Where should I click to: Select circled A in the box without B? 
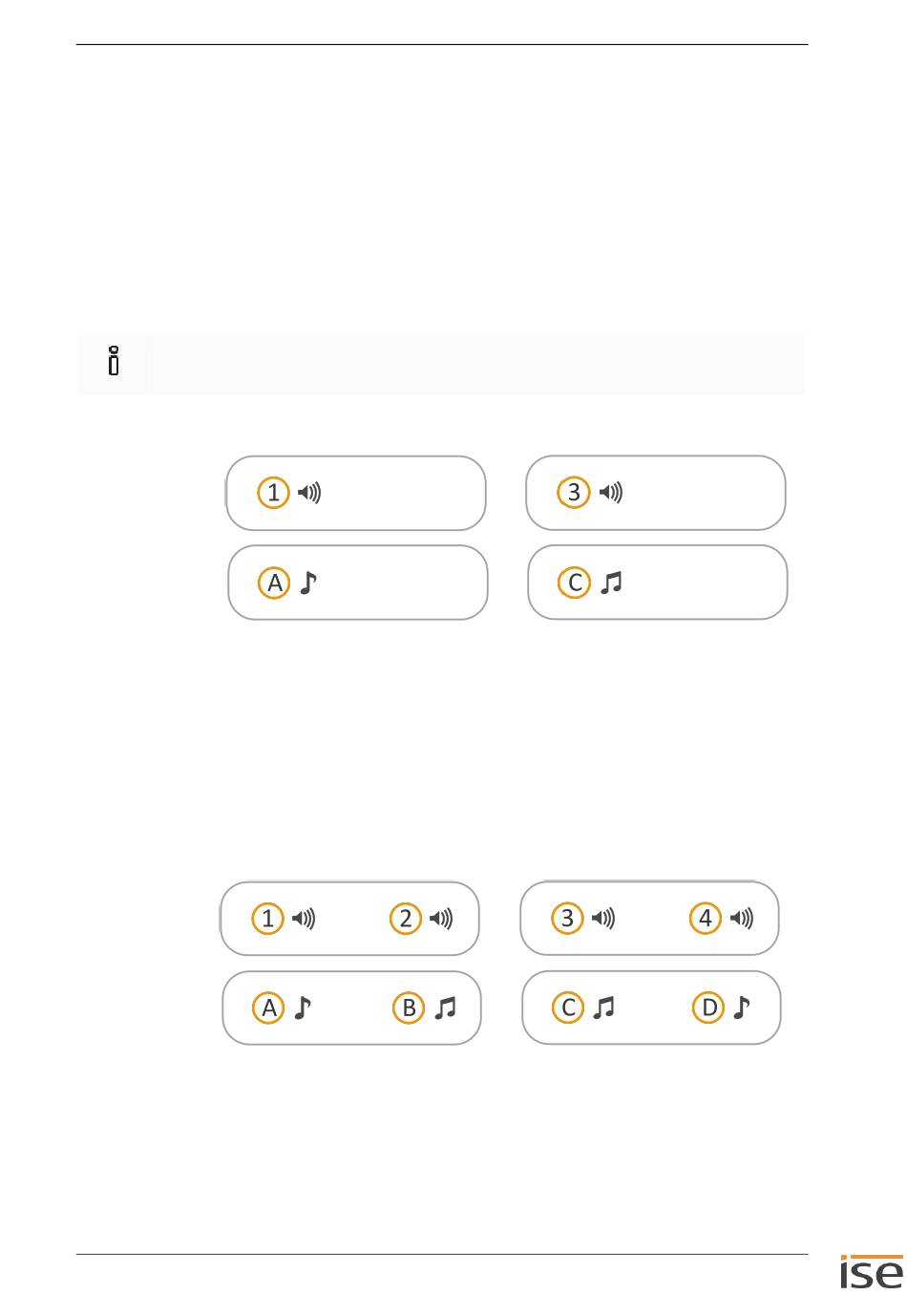click(275, 583)
